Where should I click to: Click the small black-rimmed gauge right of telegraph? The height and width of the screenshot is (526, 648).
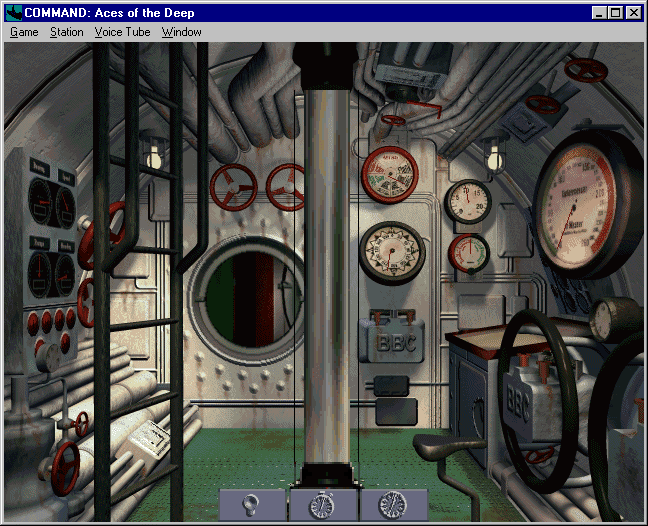[x=467, y=203]
